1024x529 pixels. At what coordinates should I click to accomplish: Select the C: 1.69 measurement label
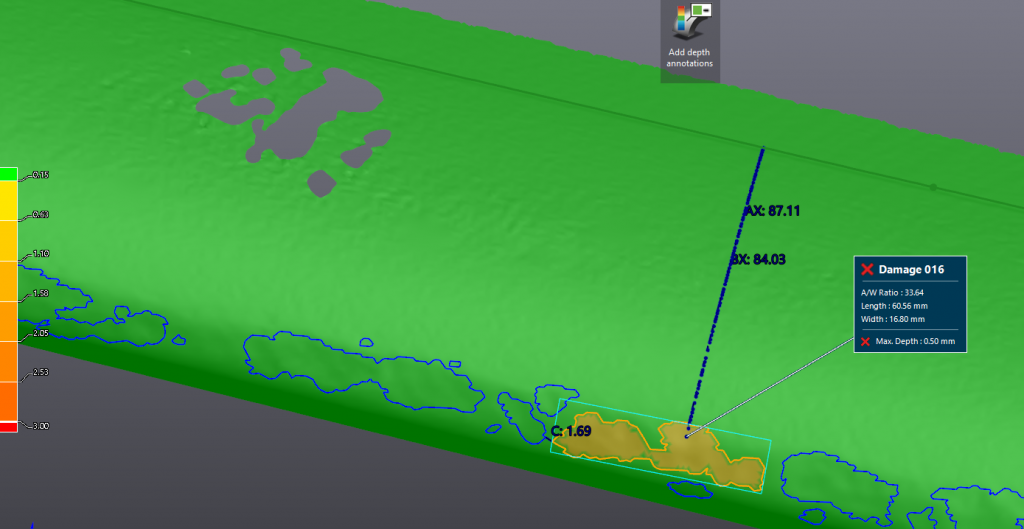pyautogui.click(x=571, y=431)
